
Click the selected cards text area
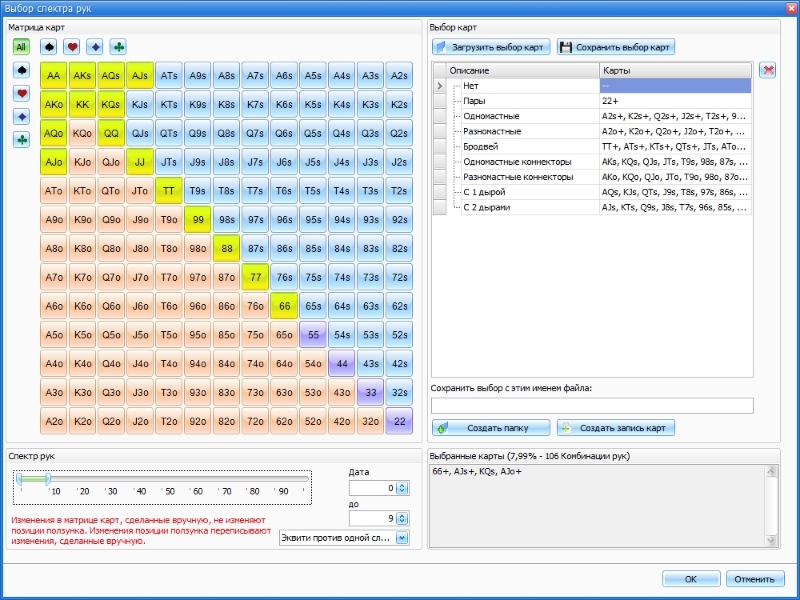[597, 506]
